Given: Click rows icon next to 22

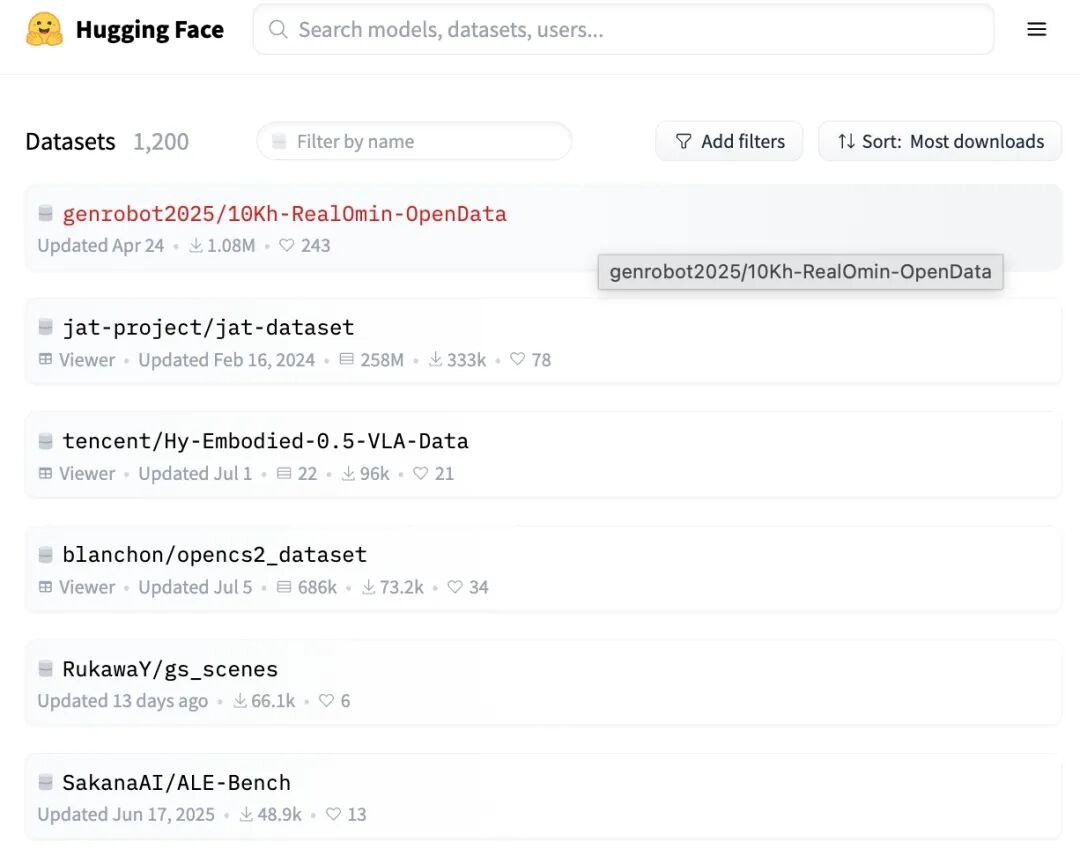Looking at the screenshot, I should point(284,473).
